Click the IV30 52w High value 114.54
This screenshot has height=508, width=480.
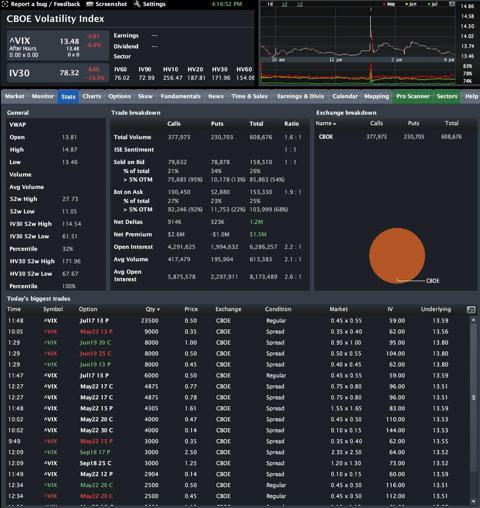[x=71, y=224]
